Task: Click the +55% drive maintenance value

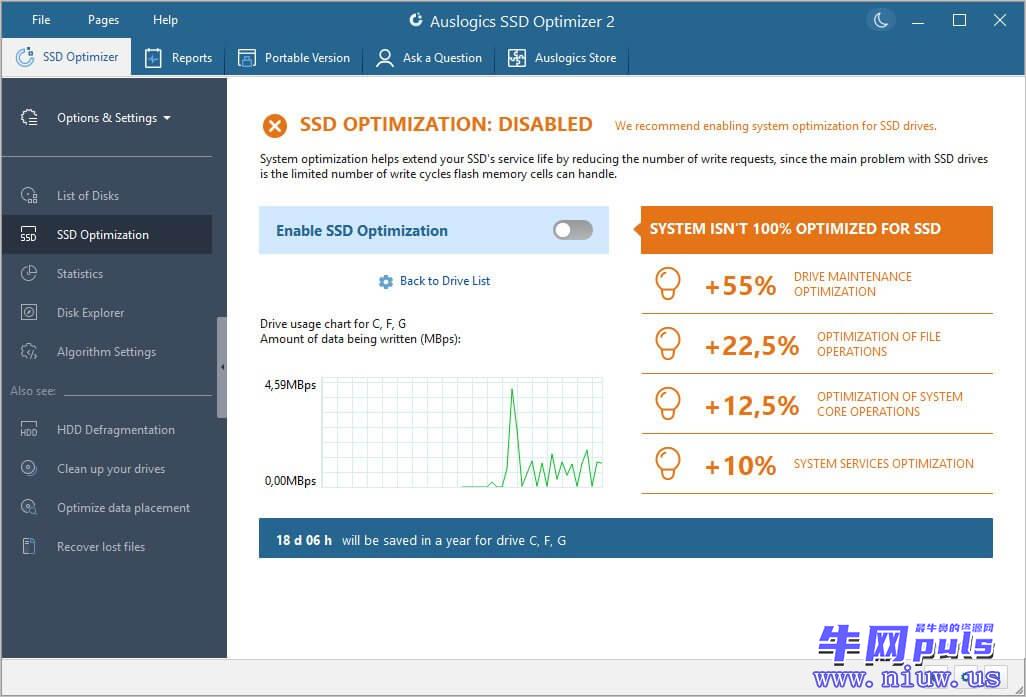Action: click(740, 285)
